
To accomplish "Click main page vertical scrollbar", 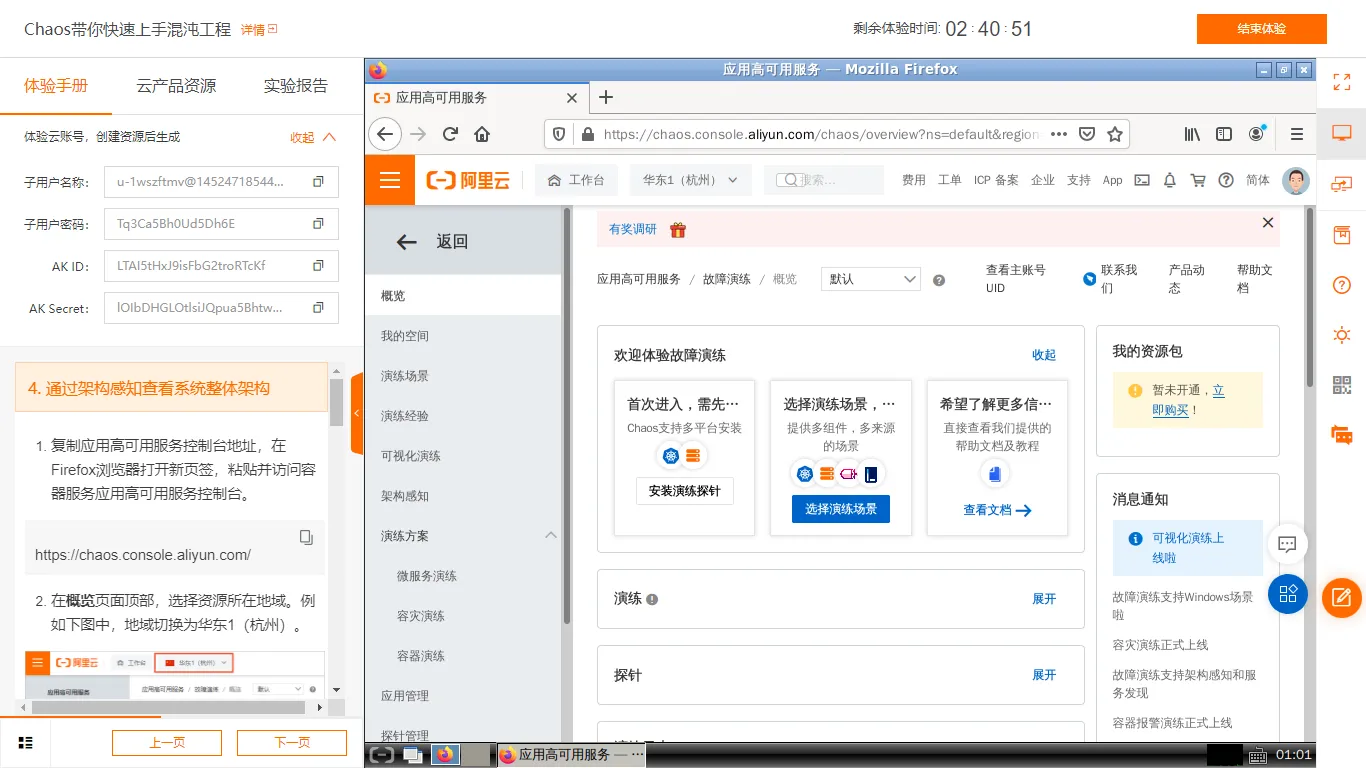I will pyautogui.click(x=1311, y=297).
